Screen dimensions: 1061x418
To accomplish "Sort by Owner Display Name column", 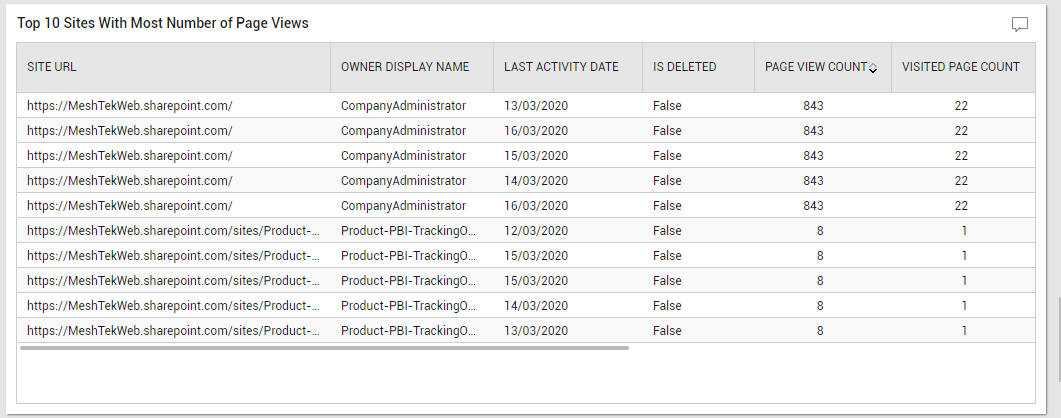I will [404, 67].
